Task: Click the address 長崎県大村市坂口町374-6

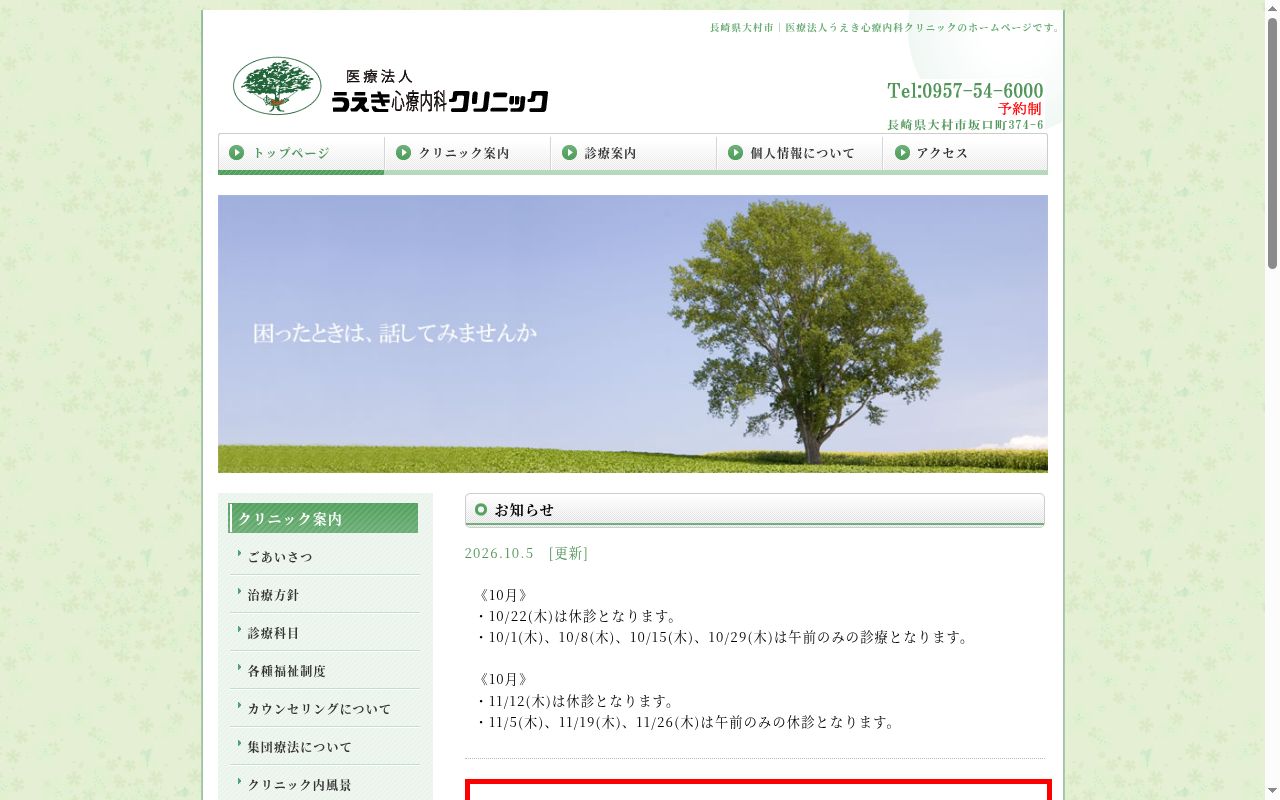Action: (x=965, y=125)
